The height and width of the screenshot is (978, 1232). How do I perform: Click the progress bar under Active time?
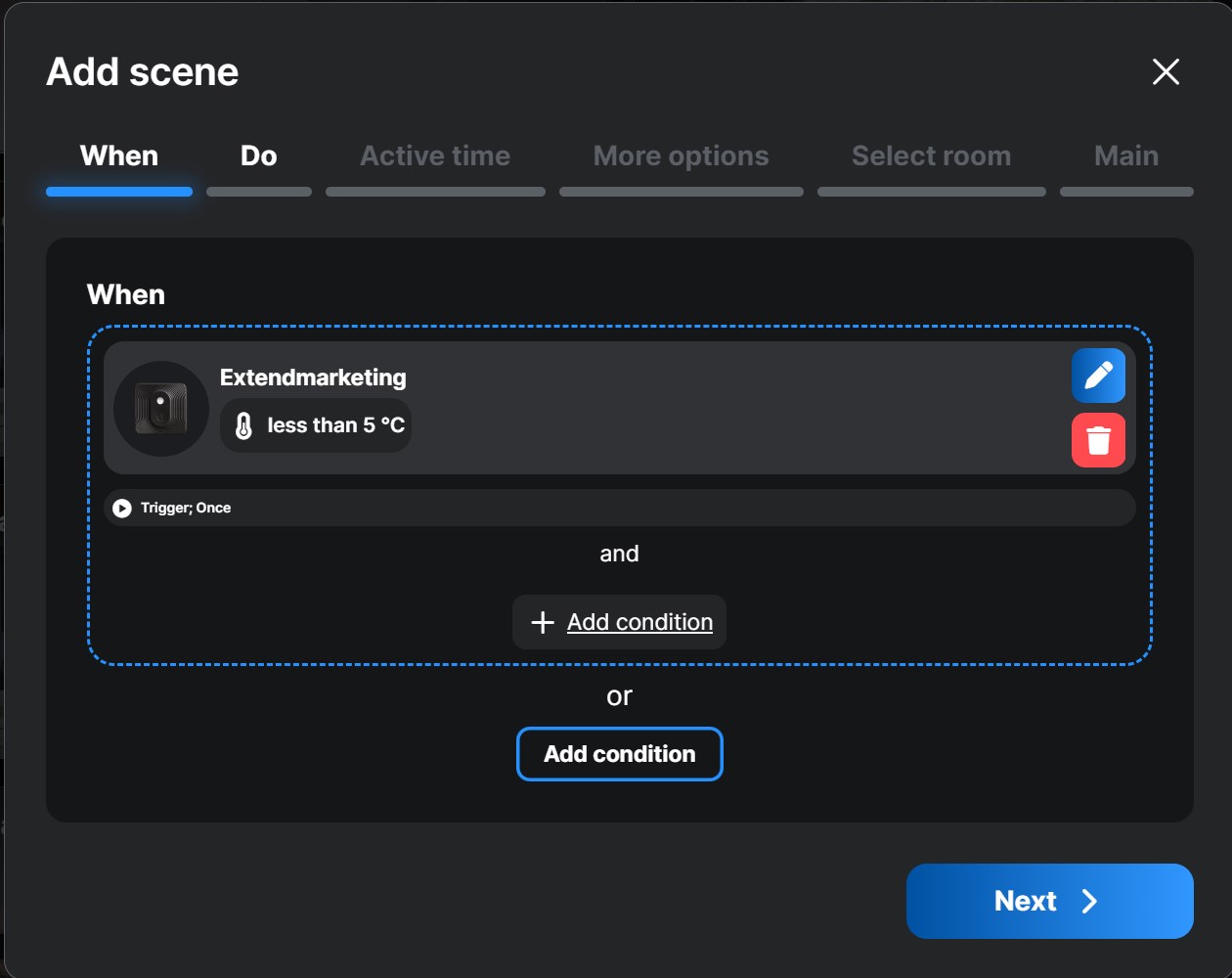point(435,192)
